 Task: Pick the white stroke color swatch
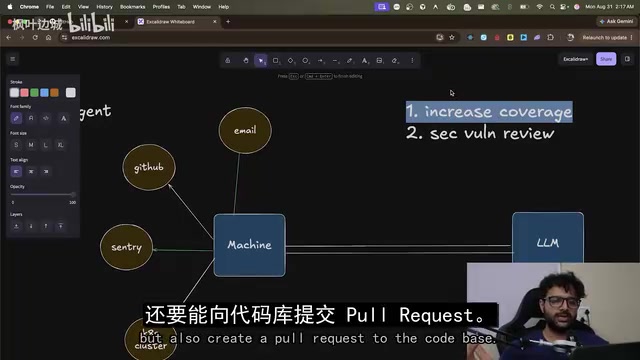(x=14, y=93)
